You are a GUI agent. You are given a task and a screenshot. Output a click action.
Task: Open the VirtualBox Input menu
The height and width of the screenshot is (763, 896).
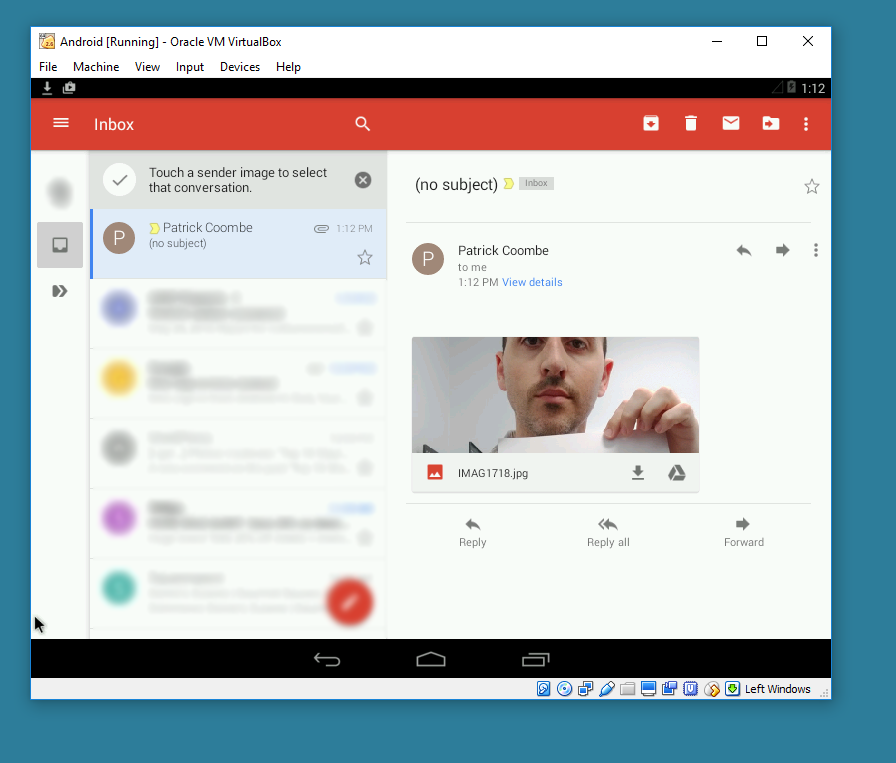pyautogui.click(x=190, y=67)
